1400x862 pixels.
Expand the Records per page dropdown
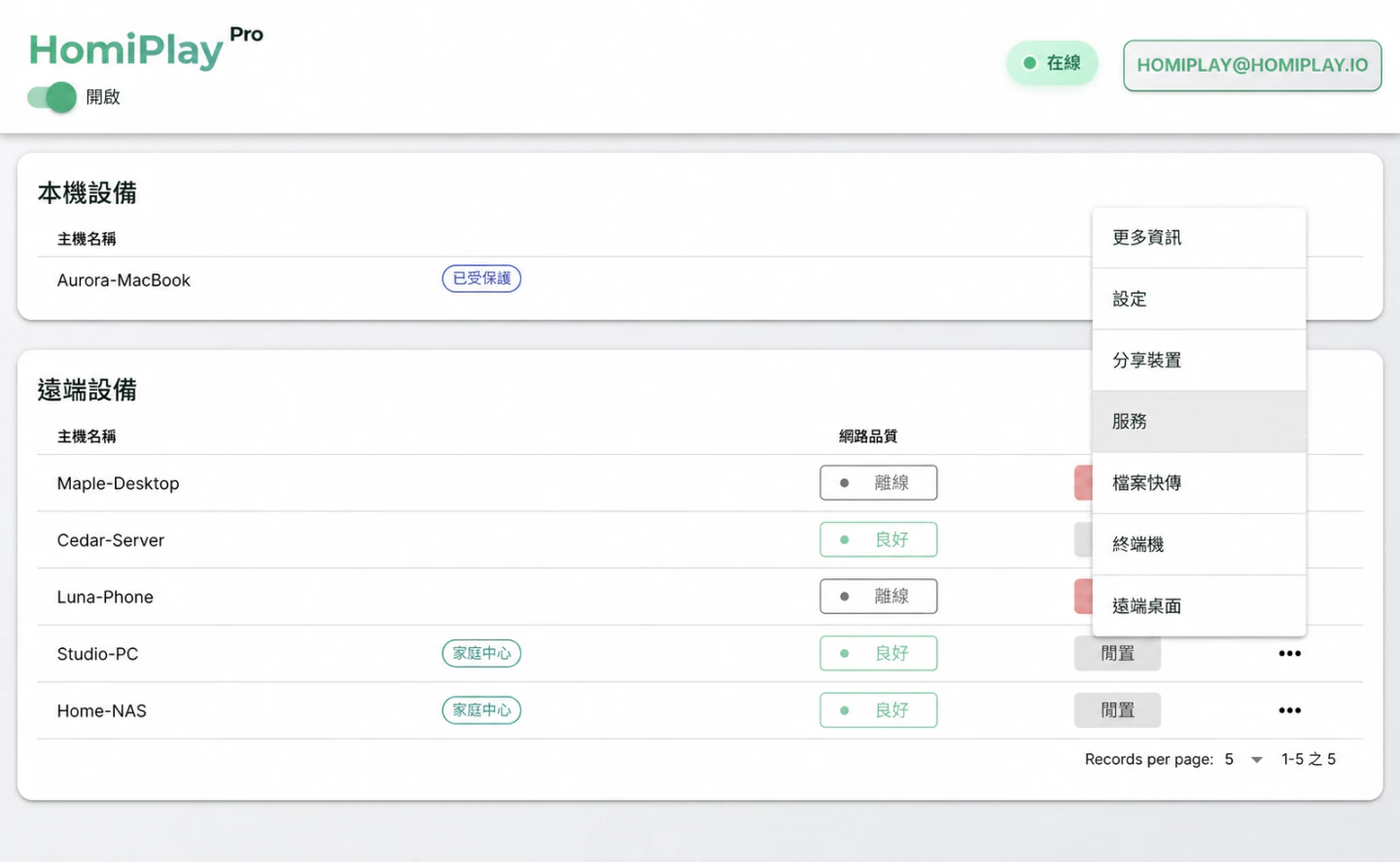(x=1242, y=759)
